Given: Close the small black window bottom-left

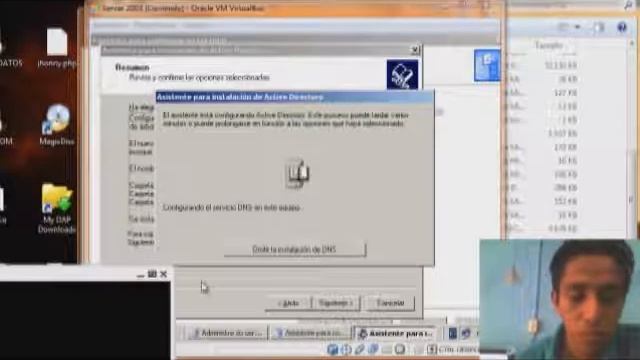Looking at the screenshot, I should [x=164, y=274].
